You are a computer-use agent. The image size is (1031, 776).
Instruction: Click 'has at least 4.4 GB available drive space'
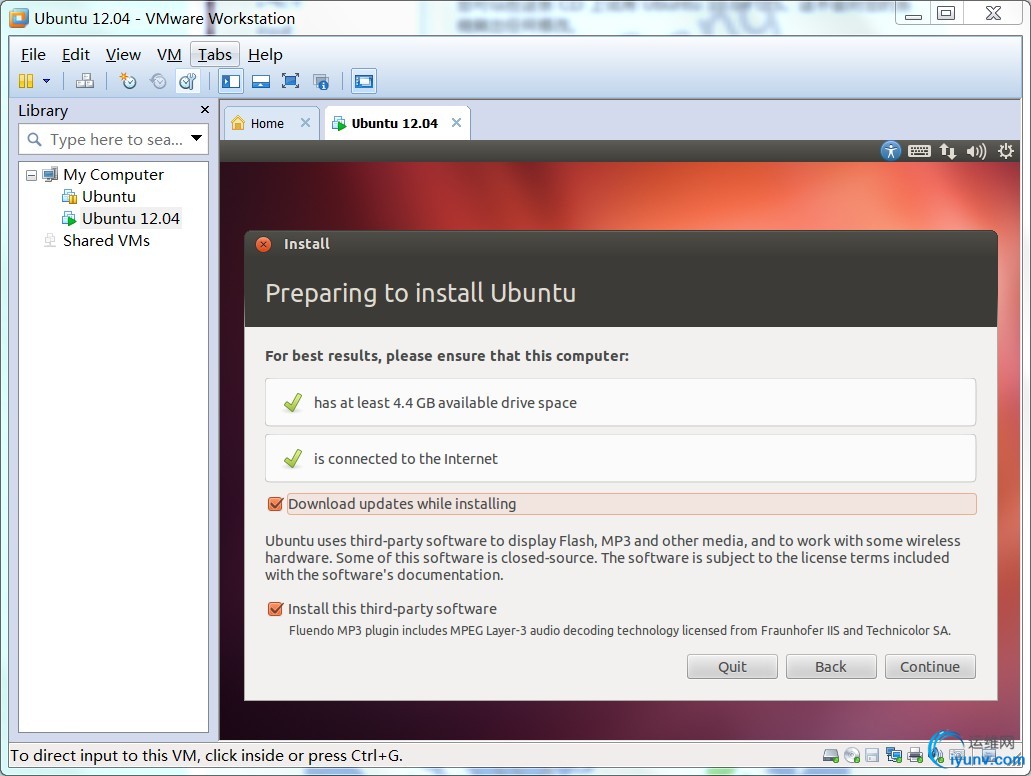click(620, 402)
